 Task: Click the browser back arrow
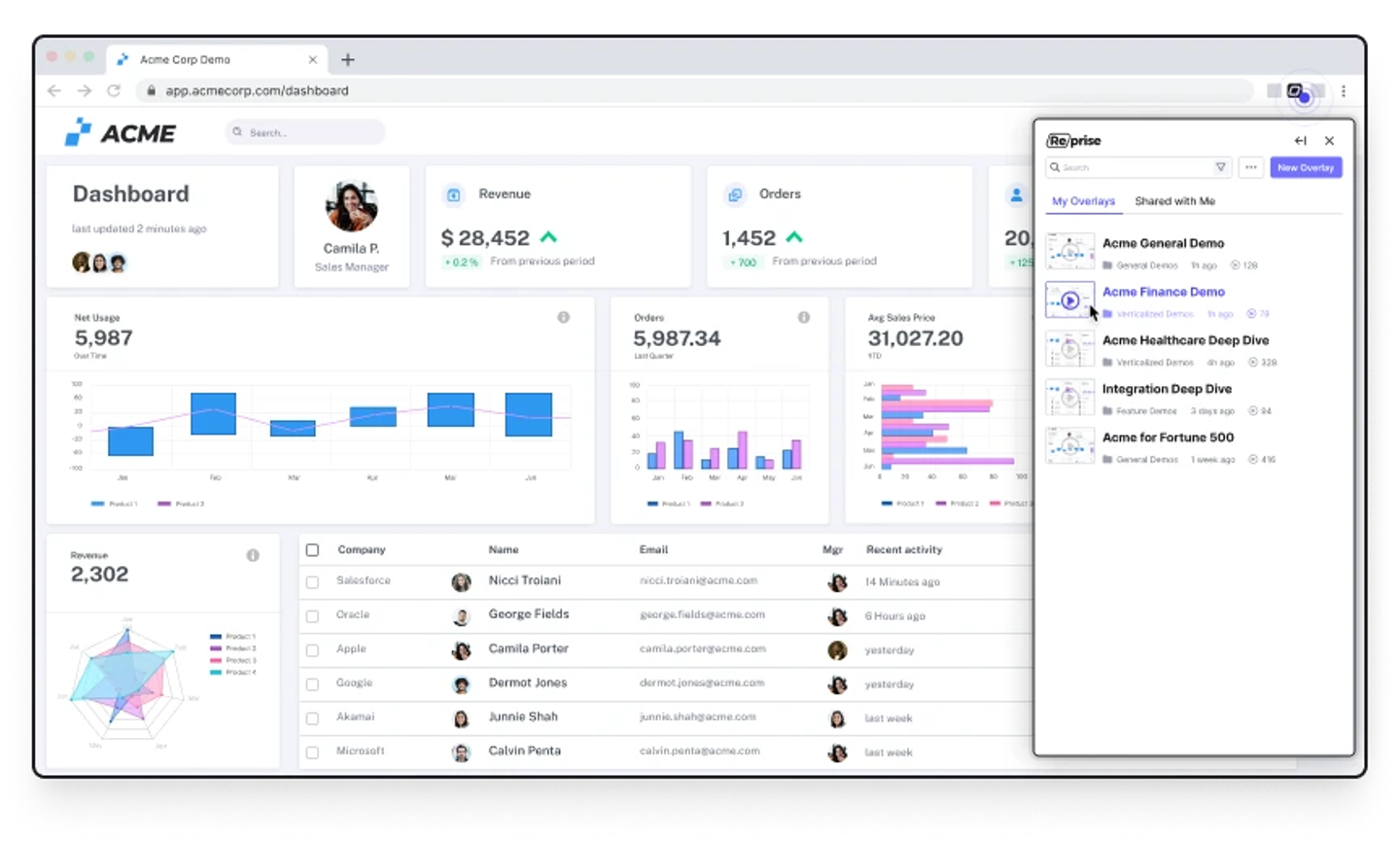click(54, 90)
